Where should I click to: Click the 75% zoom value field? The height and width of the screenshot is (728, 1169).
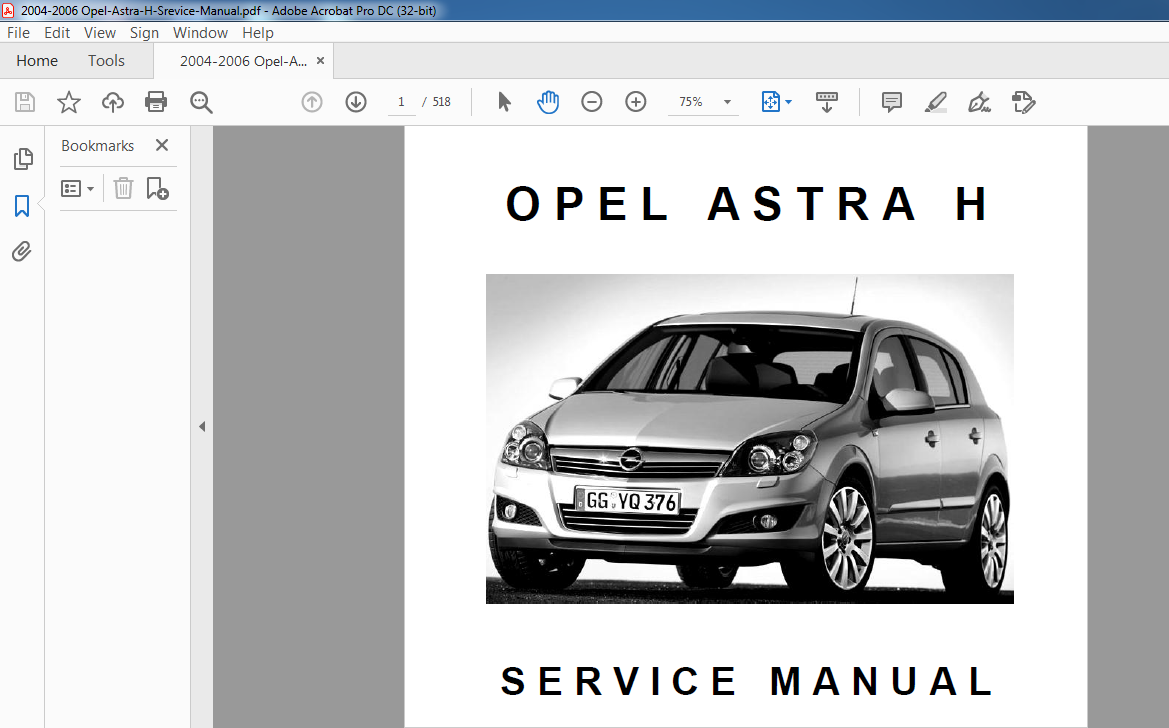click(691, 102)
